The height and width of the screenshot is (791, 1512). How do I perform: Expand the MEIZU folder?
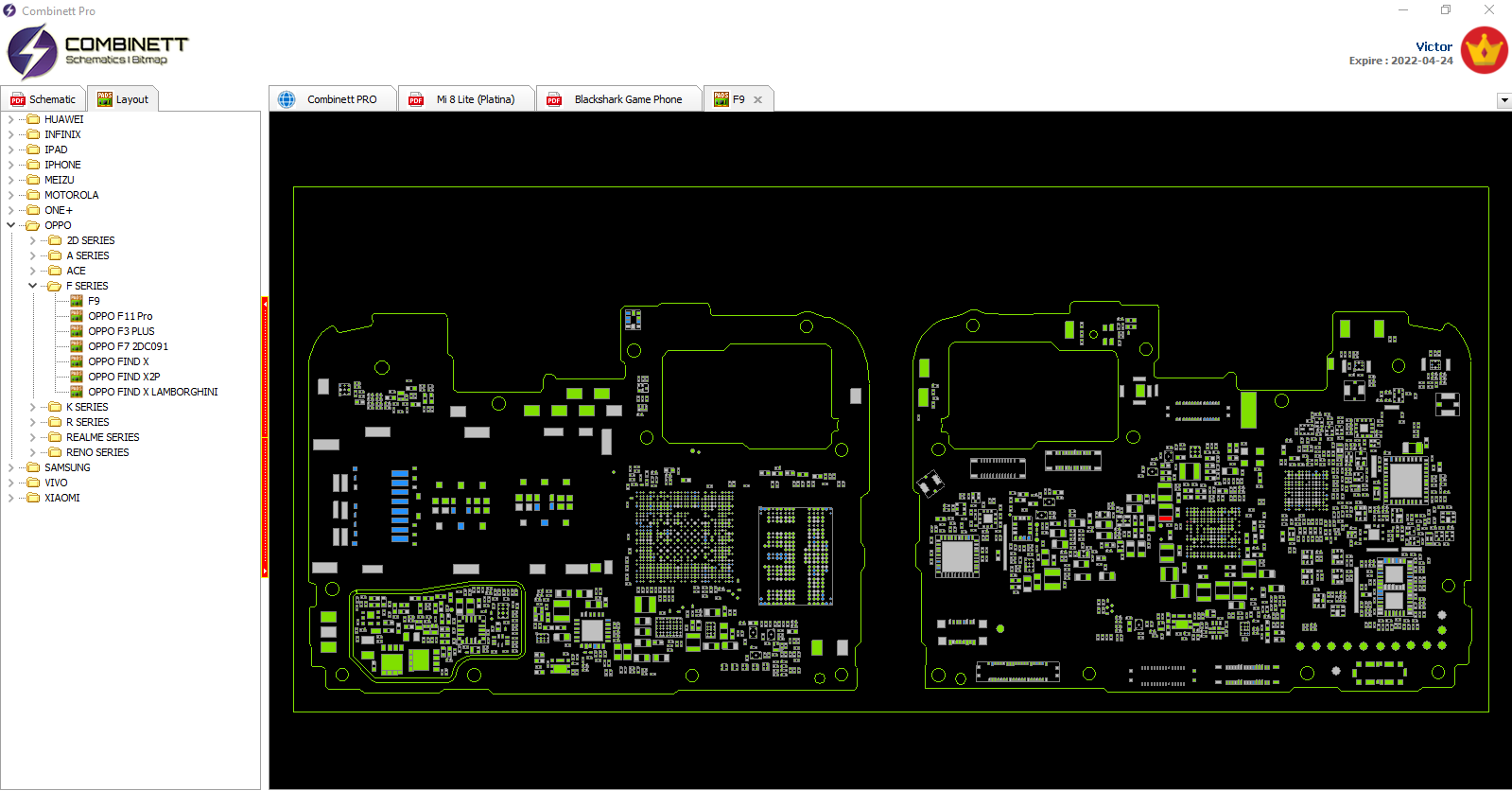10,180
